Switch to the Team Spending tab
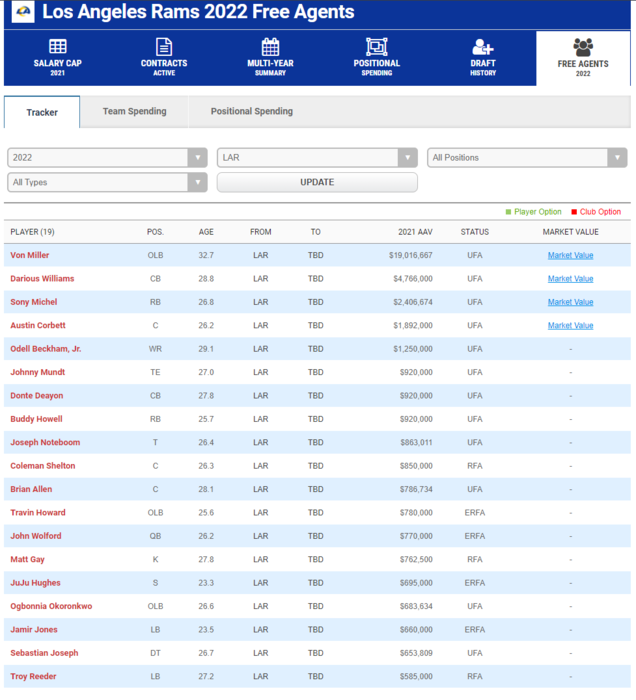 tap(134, 112)
